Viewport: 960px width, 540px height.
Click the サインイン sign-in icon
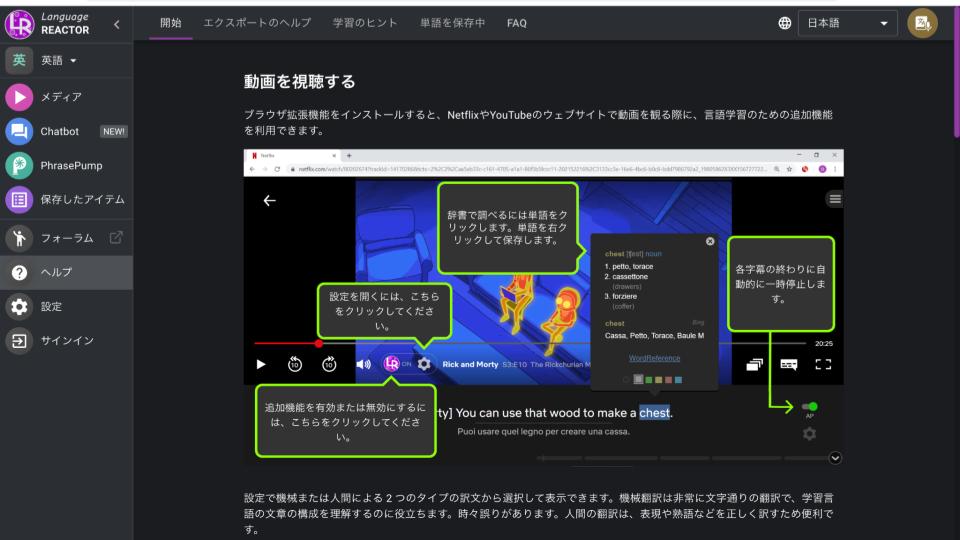click(x=19, y=340)
